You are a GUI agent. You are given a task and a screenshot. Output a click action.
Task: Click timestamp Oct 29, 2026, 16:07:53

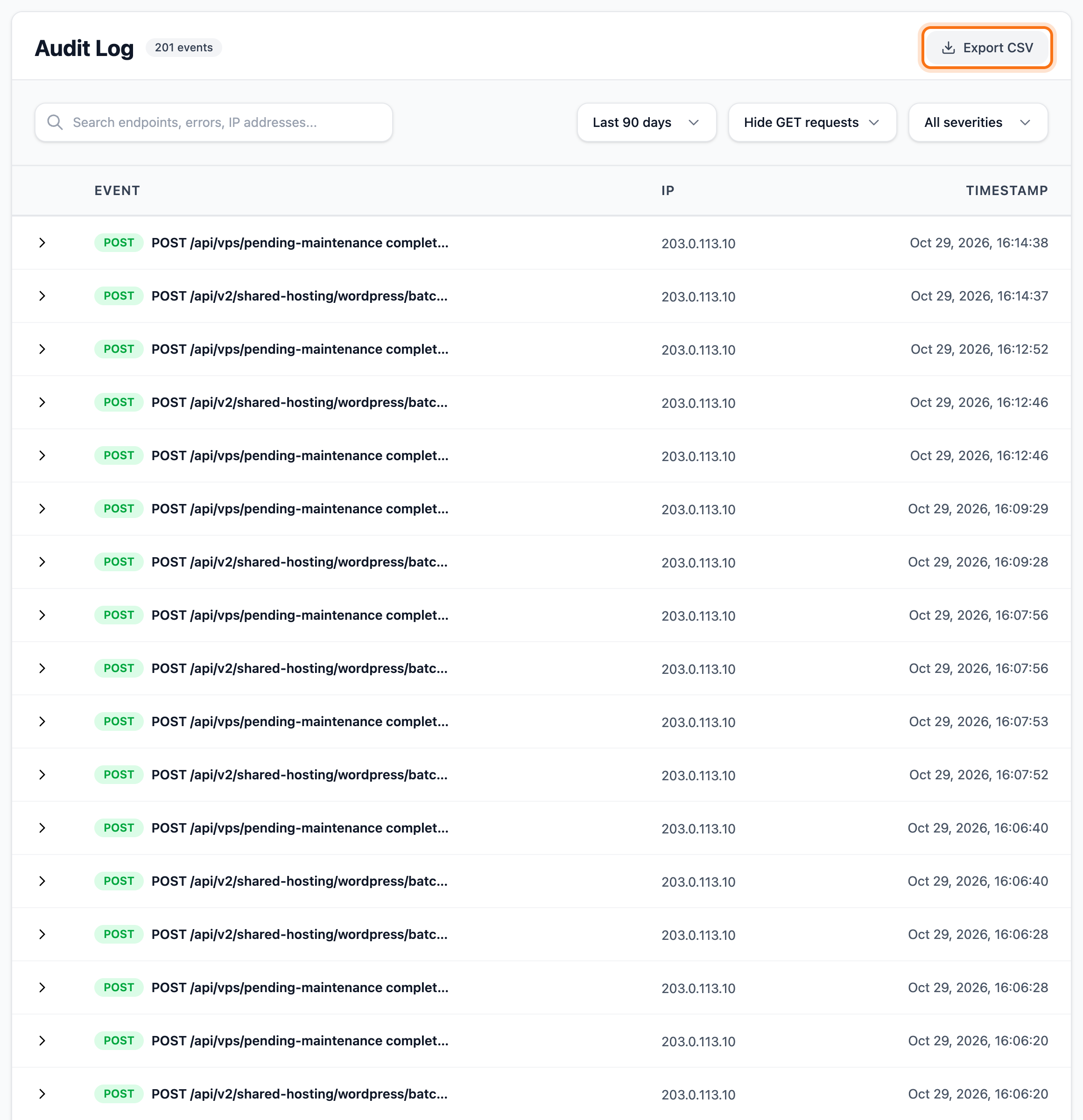point(979,722)
